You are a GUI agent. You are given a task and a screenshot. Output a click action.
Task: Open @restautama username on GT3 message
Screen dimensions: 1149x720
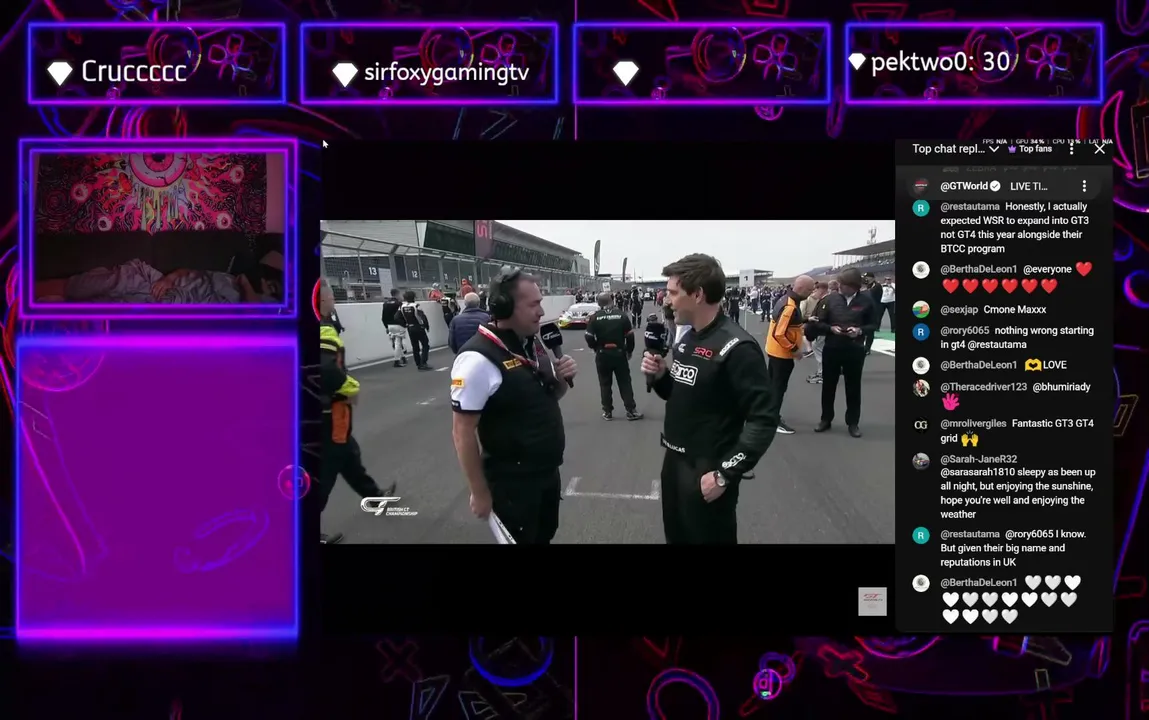pyautogui.click(x=969, y=207)
